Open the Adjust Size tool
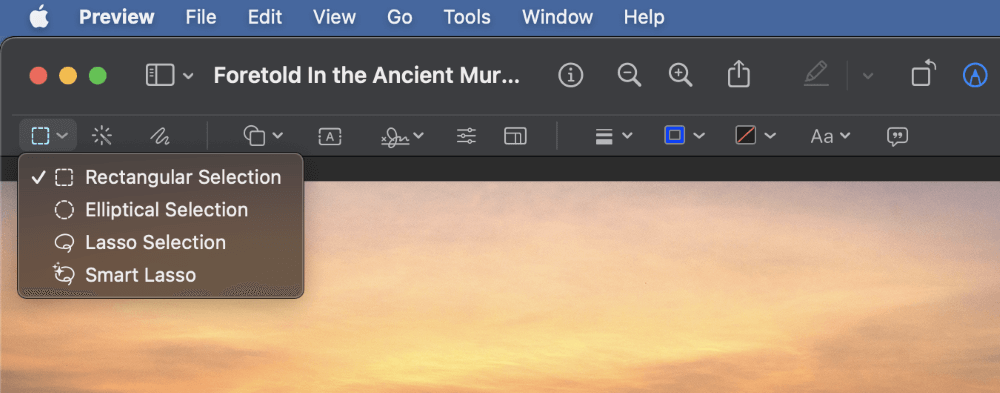 pos(515,136)
